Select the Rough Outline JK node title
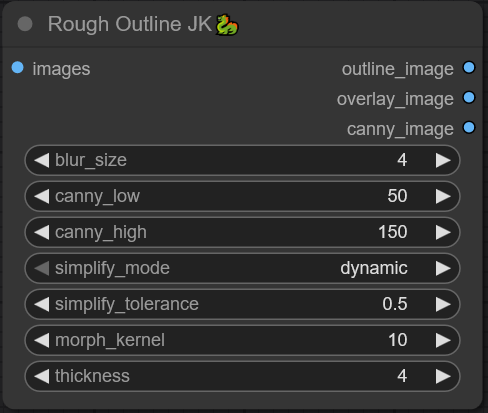Screen dimensions: 488x413 (x=130, y=24)
